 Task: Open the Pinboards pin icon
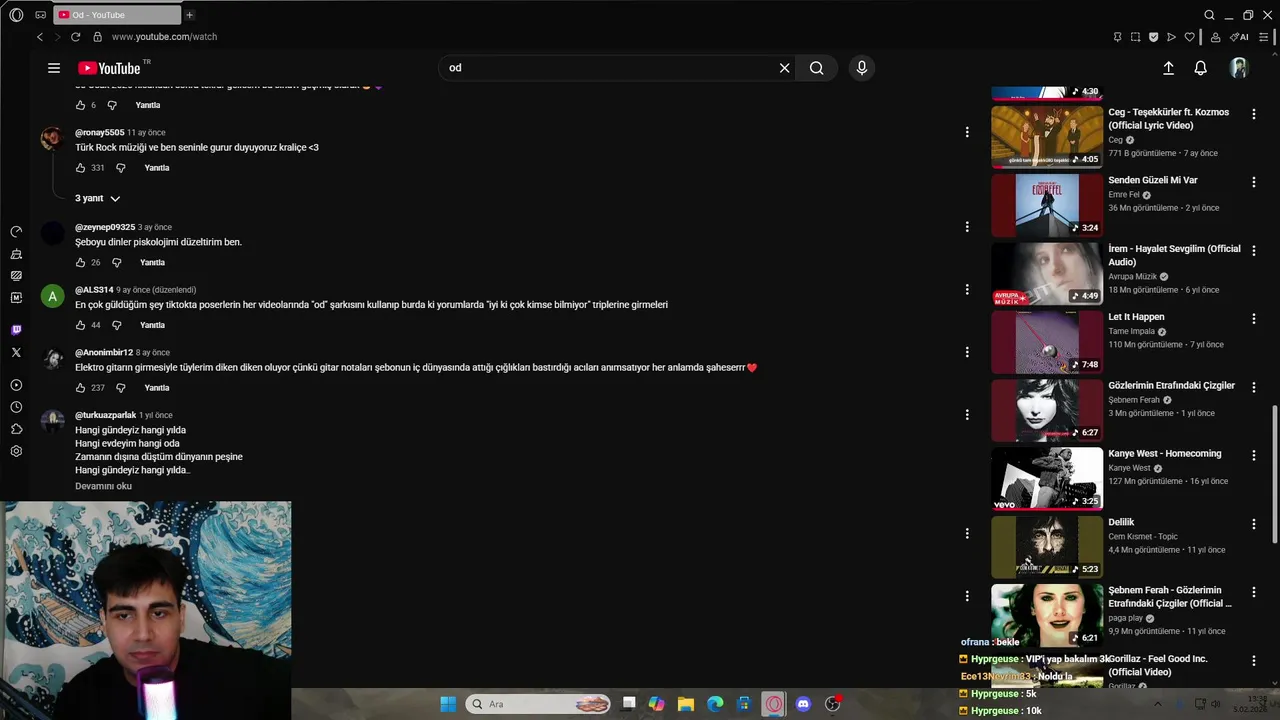[1117, 37]
